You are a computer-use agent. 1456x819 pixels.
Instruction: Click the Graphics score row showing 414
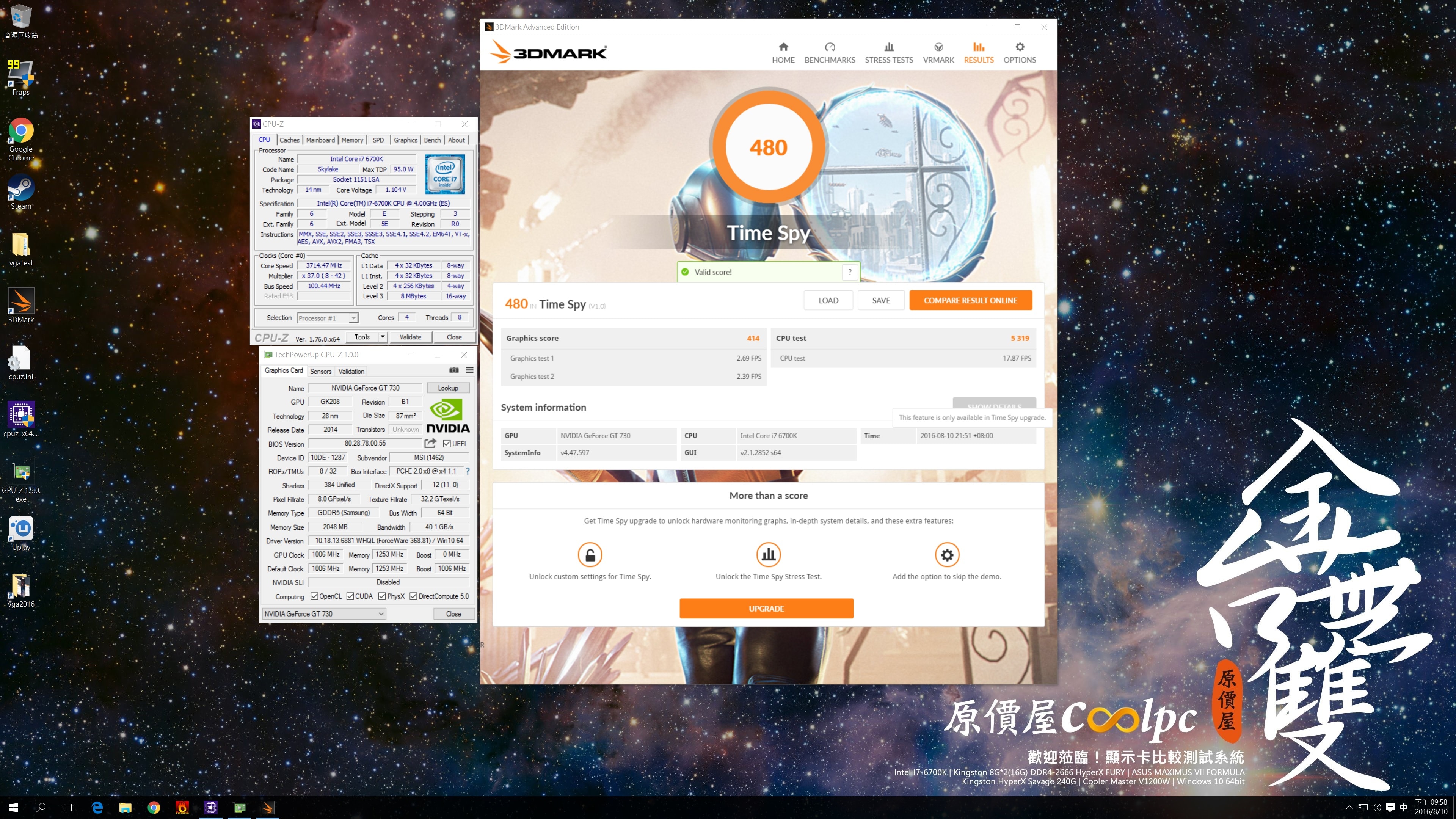pyautogui.click(x=633, y=338)
